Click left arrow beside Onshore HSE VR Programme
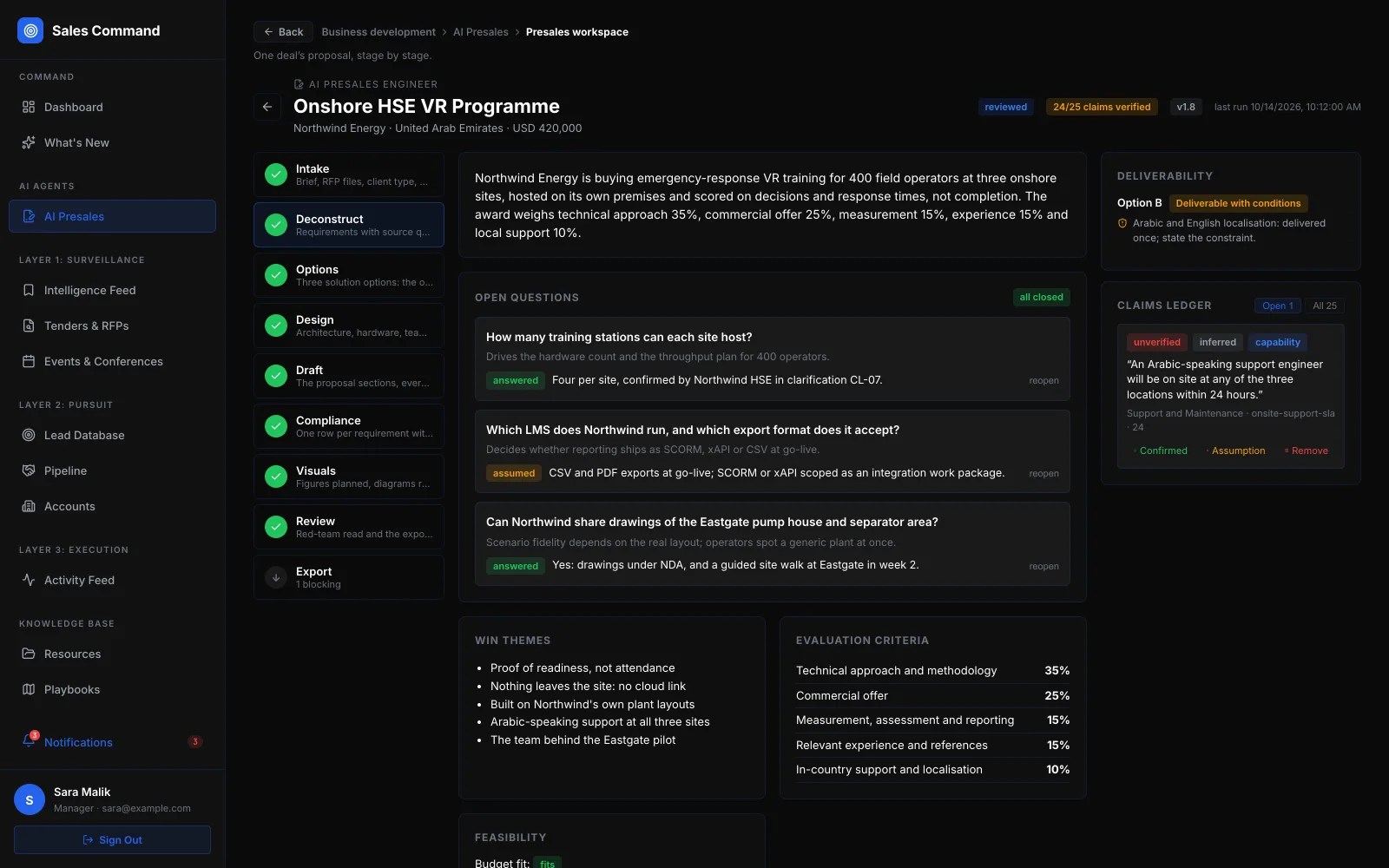 click(x=267, y=107)
